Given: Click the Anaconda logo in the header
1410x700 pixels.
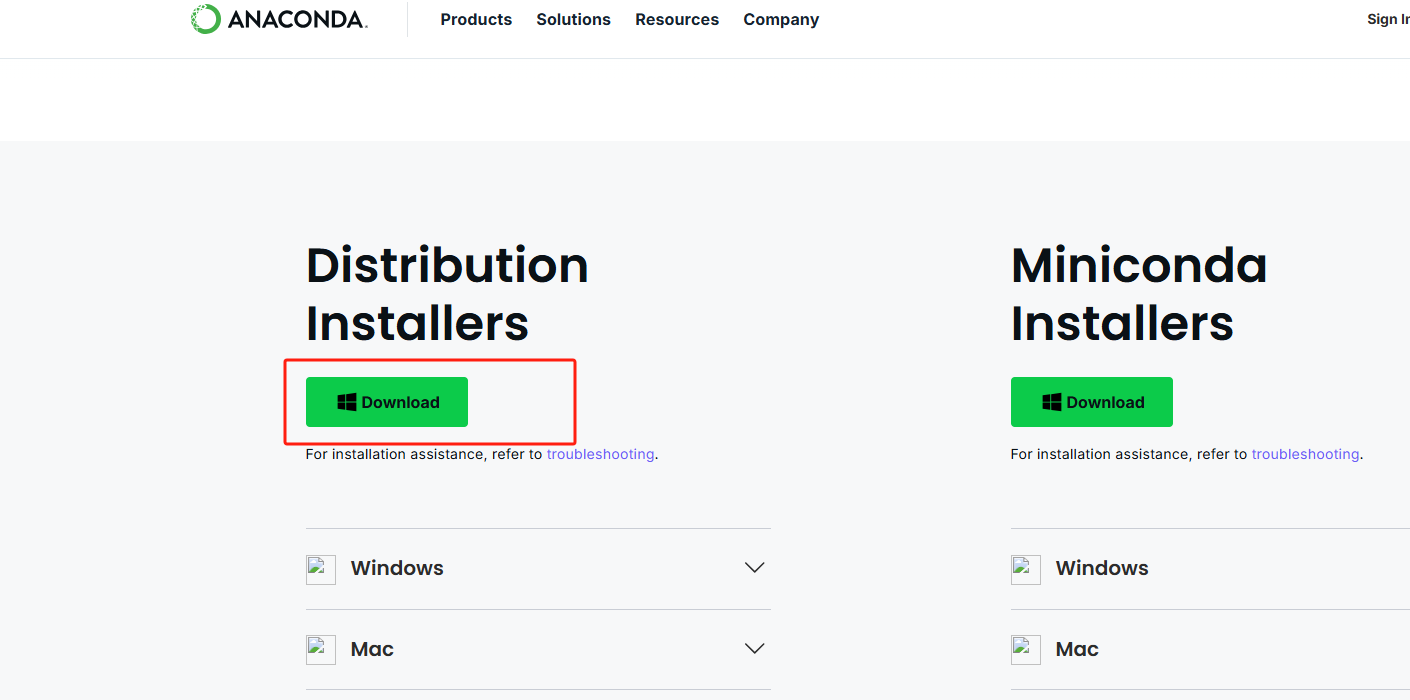Looking at the screenshot, I should pyautogui.click(x=279, y=19).
